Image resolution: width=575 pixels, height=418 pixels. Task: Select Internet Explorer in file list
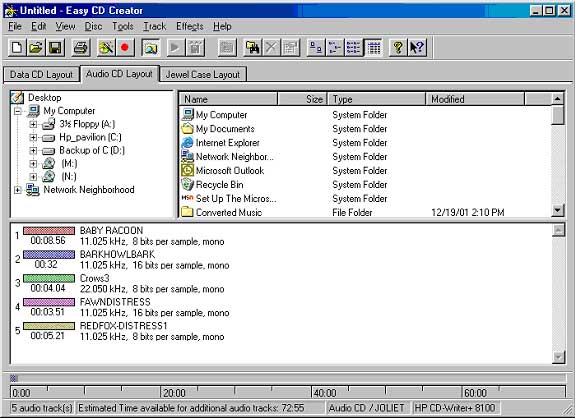coord(227,143)
